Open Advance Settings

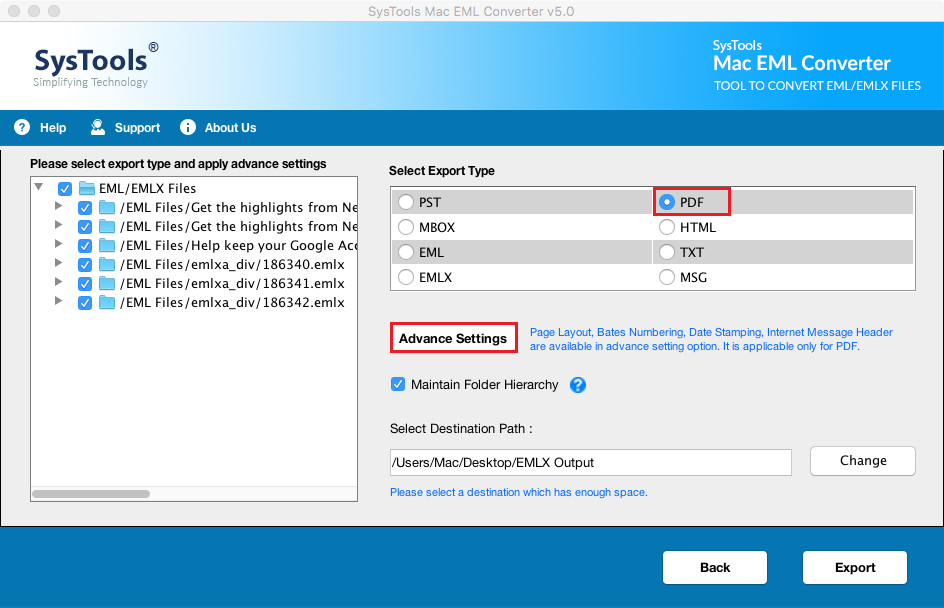[x=453, y=338]
